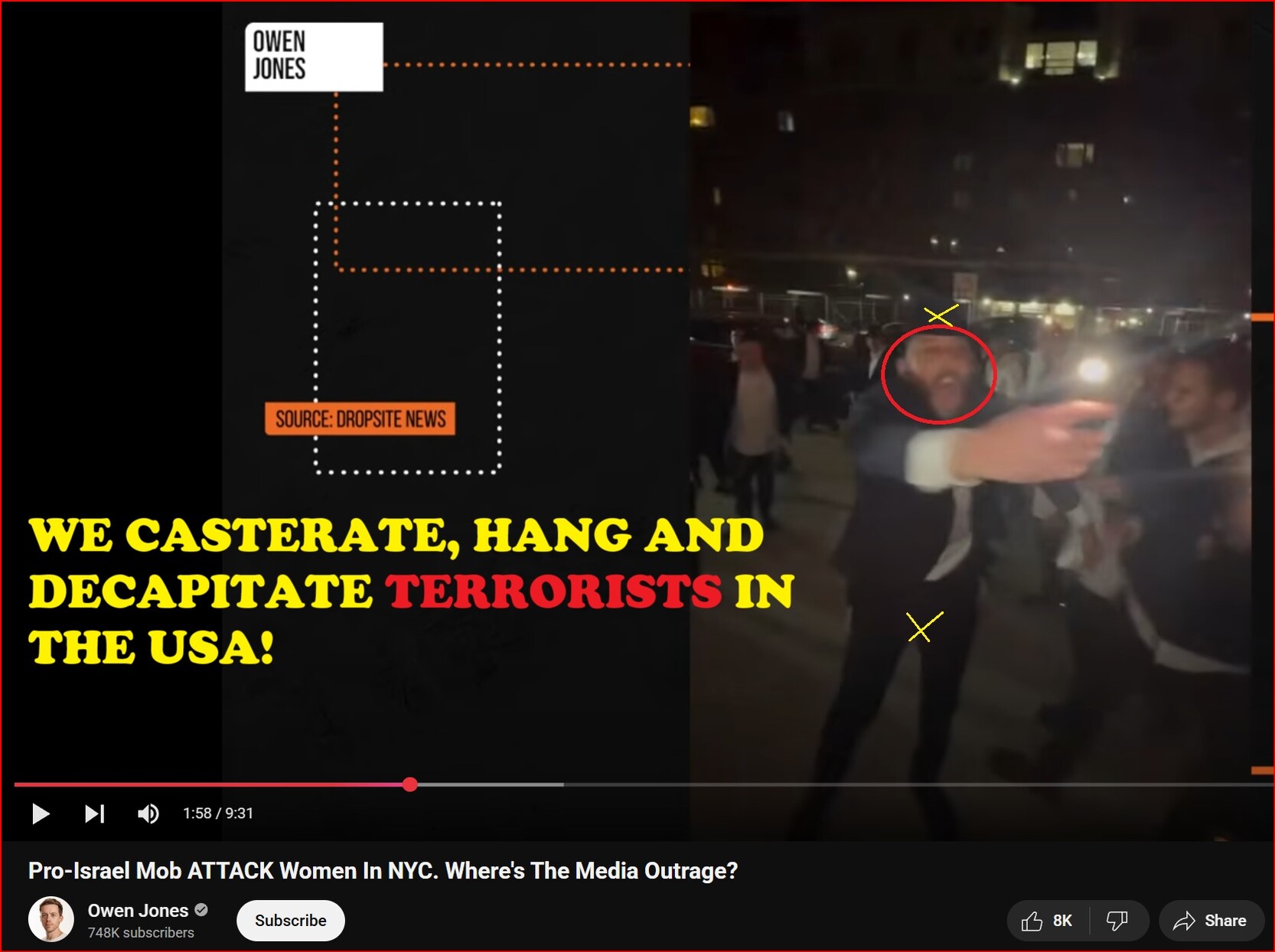Click the 748K subscribers text

(x=141, y=933)
